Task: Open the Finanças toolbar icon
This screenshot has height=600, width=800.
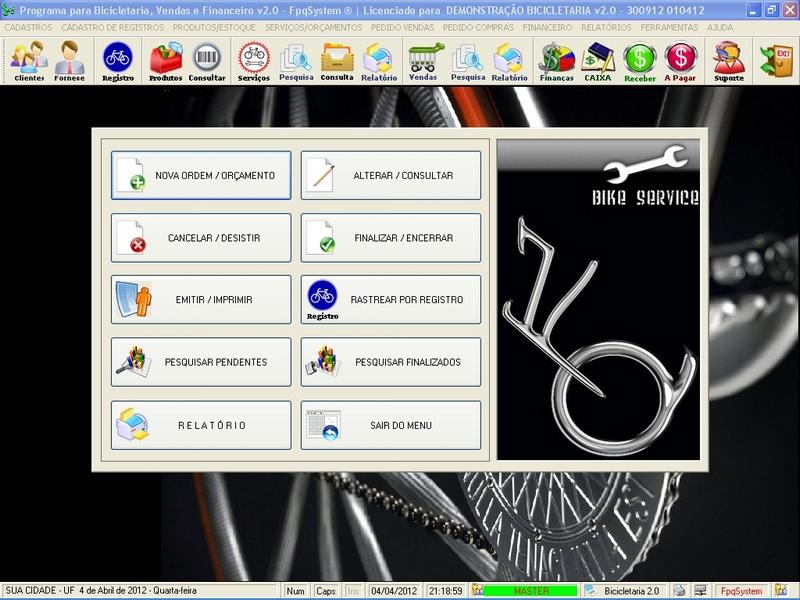Action: [x=556, y=62]
